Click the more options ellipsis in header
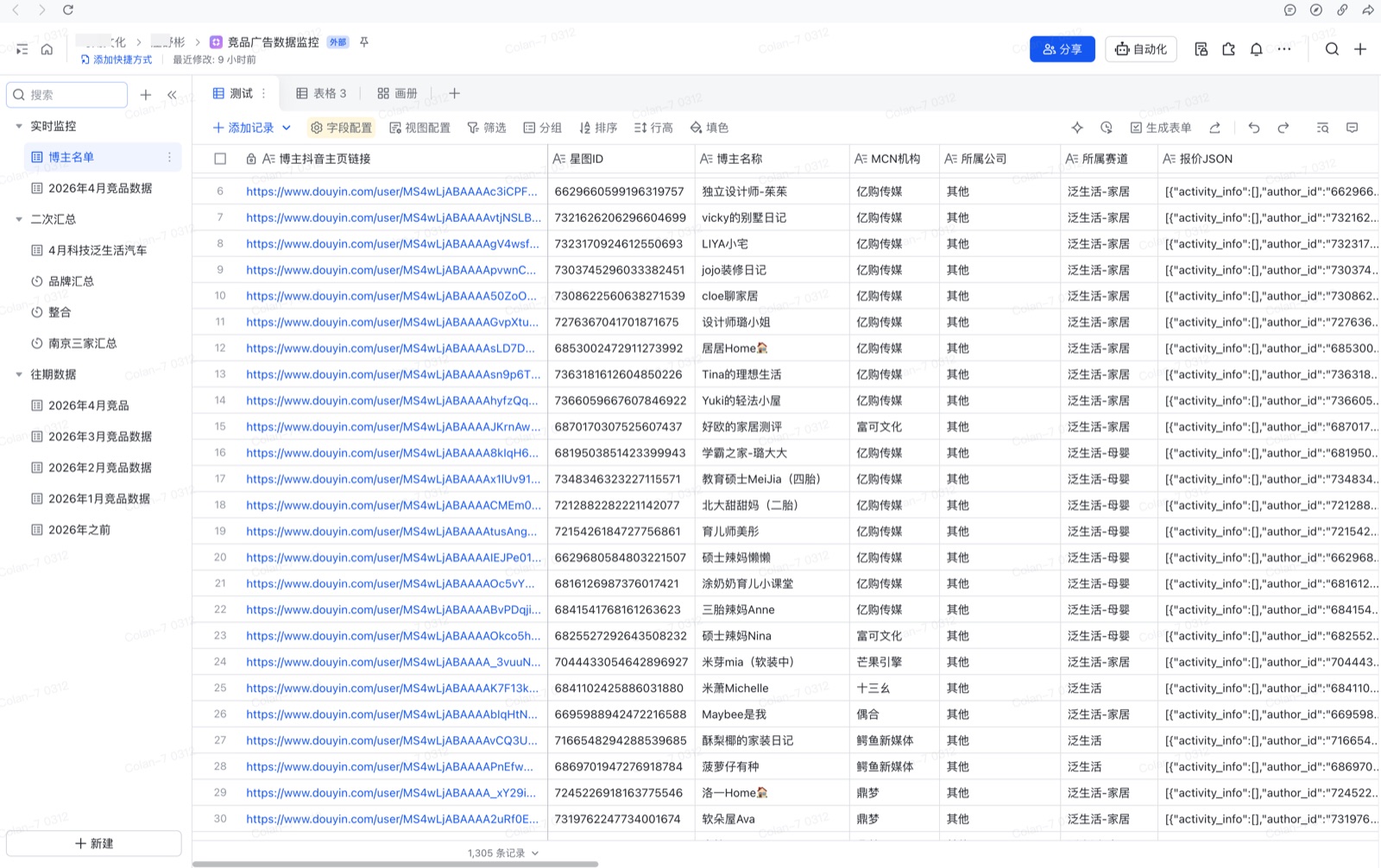The image size is (1381, 868). click(1284, 49)
